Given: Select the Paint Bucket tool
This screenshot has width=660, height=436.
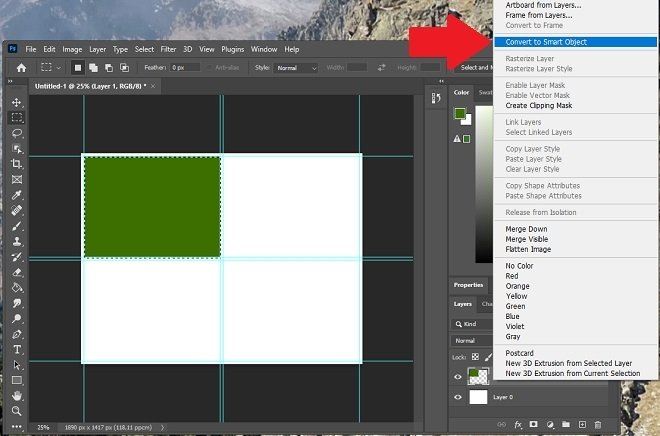Looking at the screenshot, I should [17, 288].
